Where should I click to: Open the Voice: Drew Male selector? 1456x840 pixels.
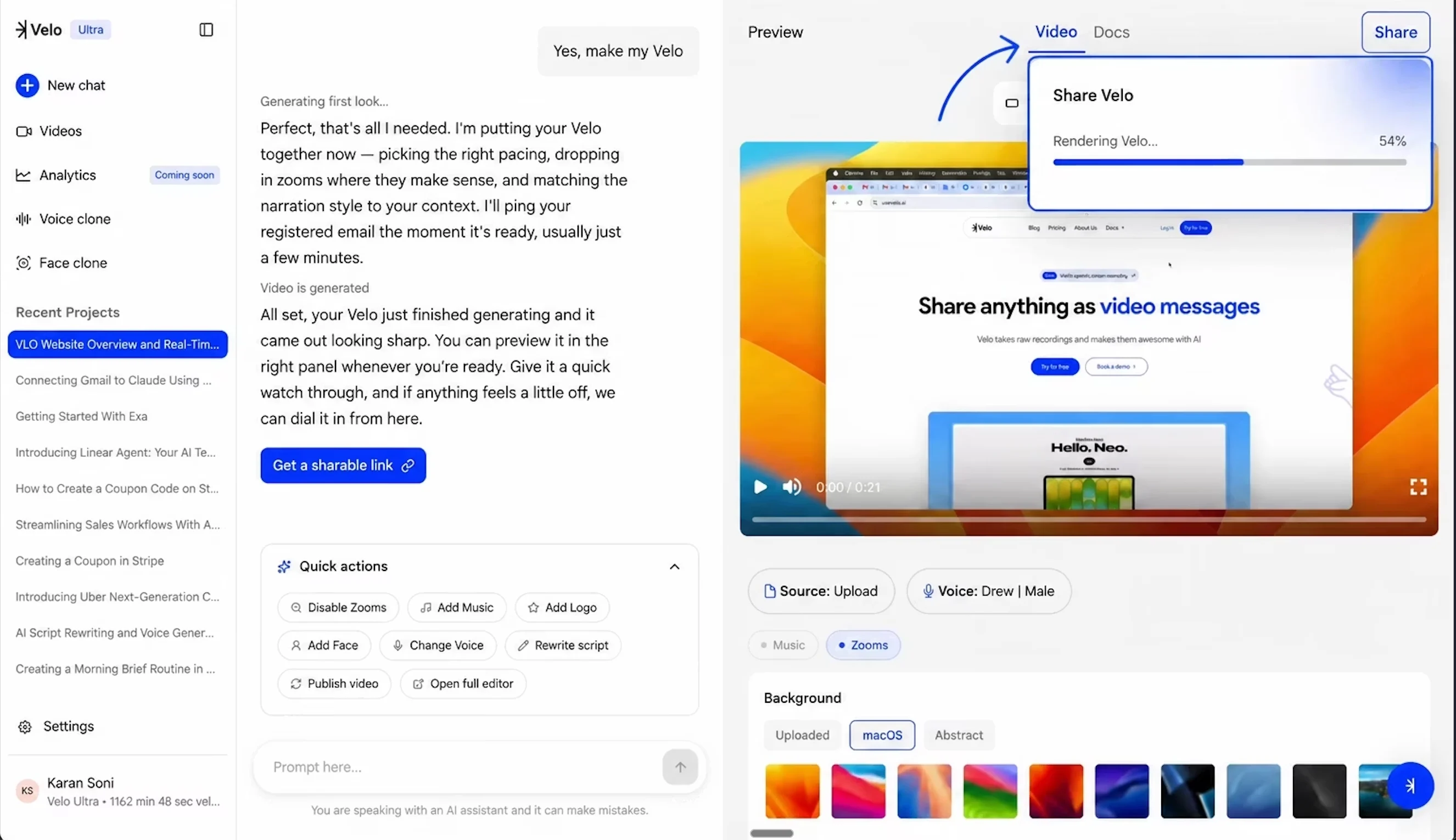[989, 591]
